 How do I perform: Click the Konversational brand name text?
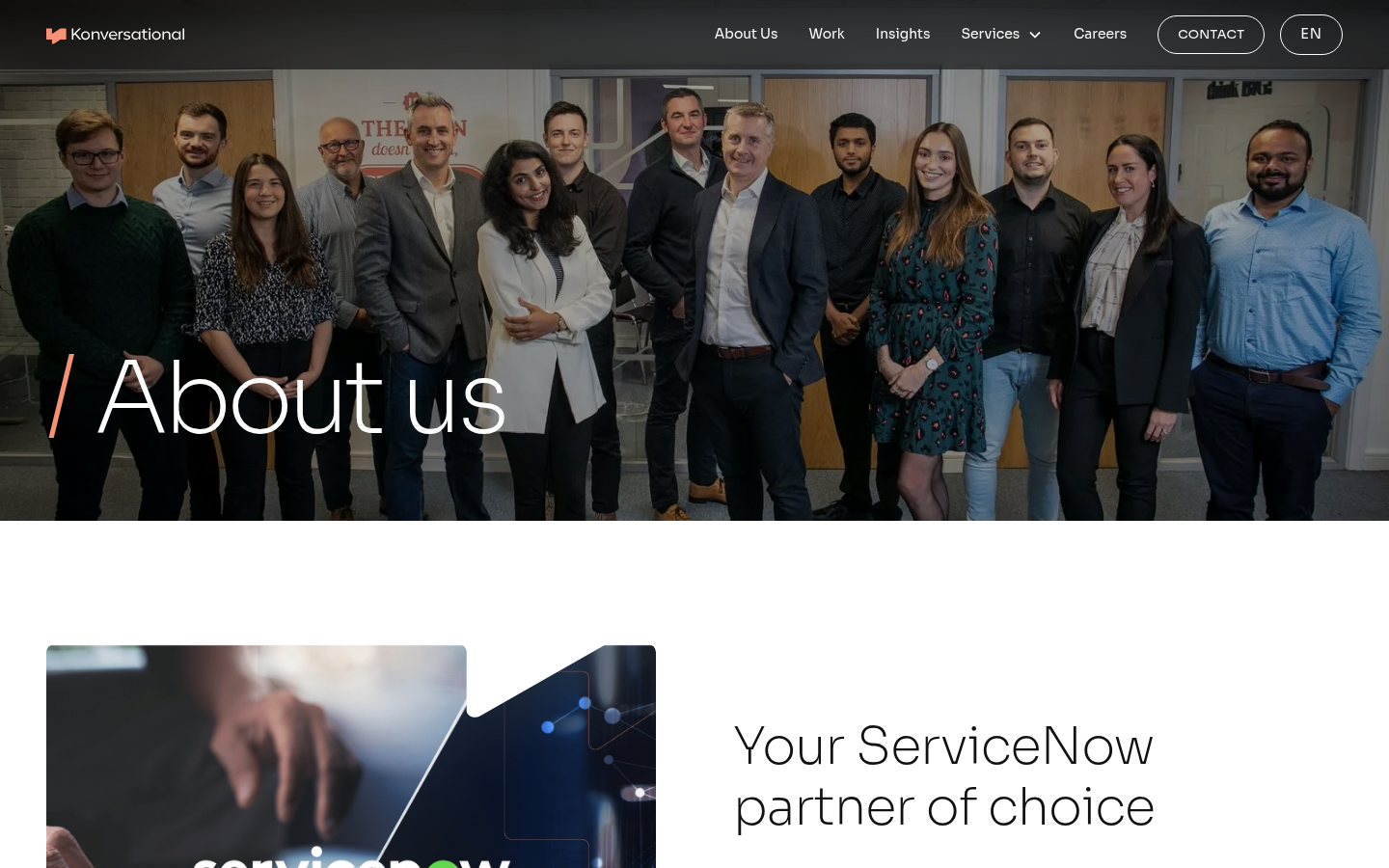pyautogui.click(x=127, y=35)
